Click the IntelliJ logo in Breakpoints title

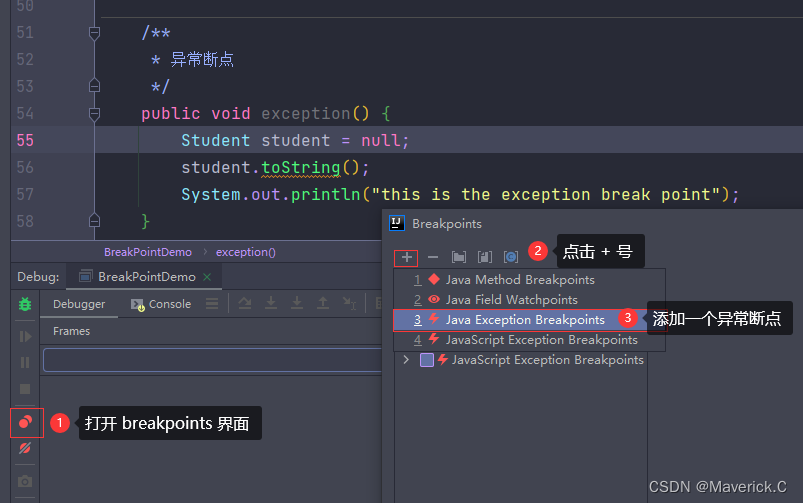coord(397,223)
